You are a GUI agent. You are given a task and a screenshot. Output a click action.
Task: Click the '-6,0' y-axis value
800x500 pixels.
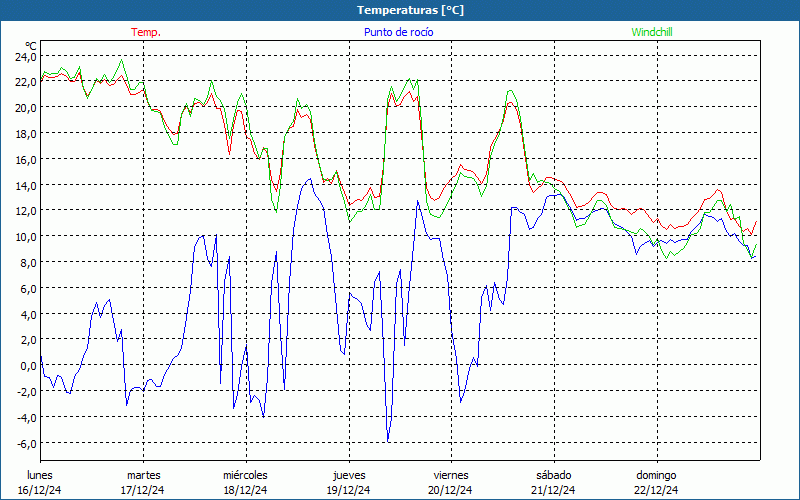(26, 443)
